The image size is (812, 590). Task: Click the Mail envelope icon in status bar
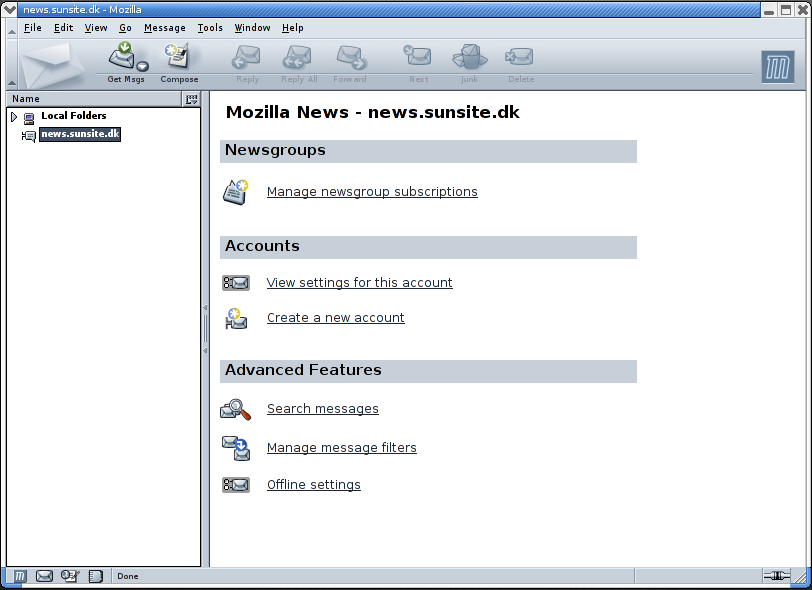click(44, 576)
